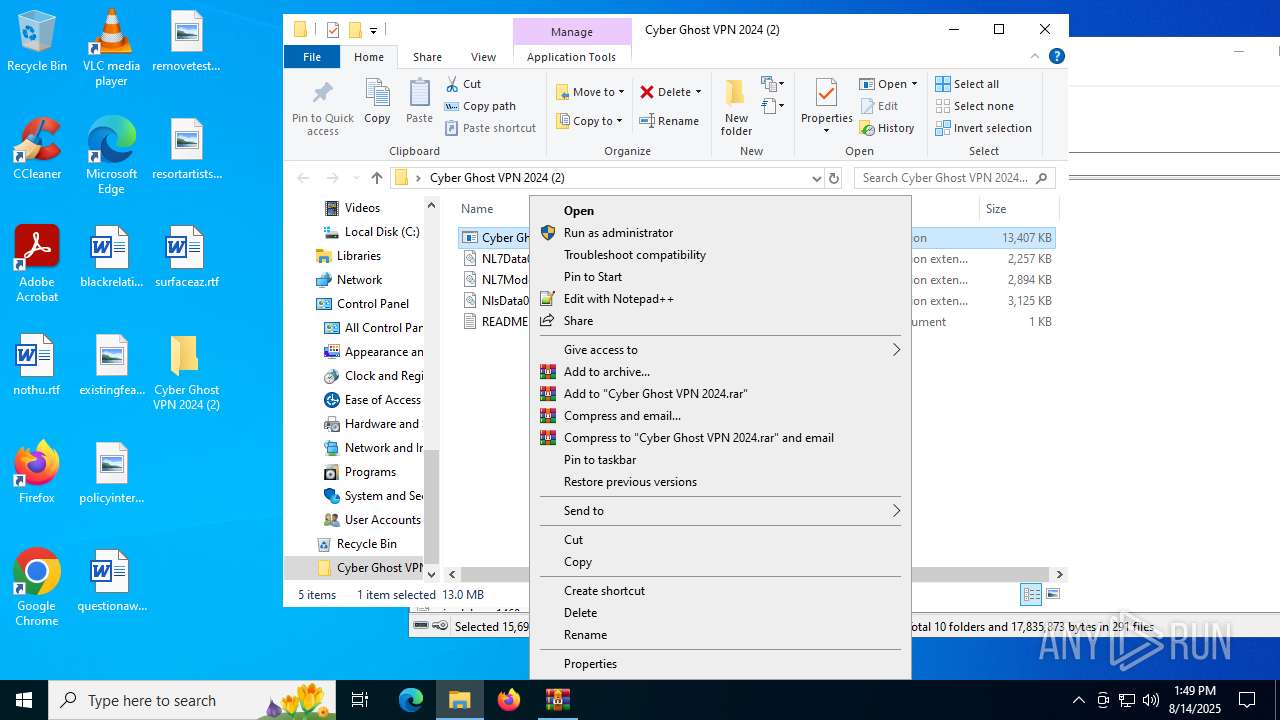Click the Refresh address bar button
Screen dimensions: 1280x720
(834, 178)
